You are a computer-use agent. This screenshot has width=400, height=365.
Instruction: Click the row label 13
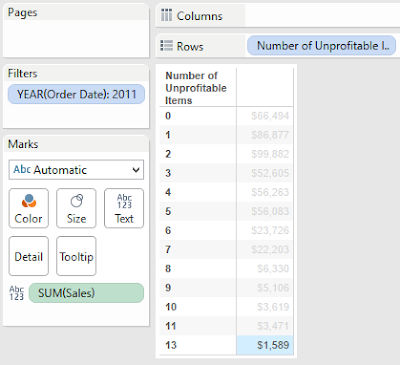tap(171, 345)
